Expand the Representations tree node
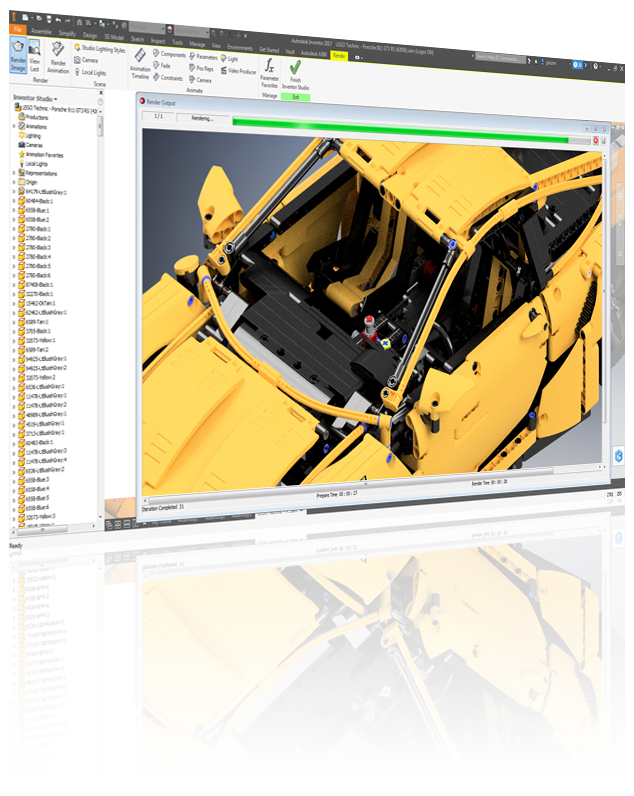Image resolution: width=634 pixels, height=796 pixels. coord(13,172)
